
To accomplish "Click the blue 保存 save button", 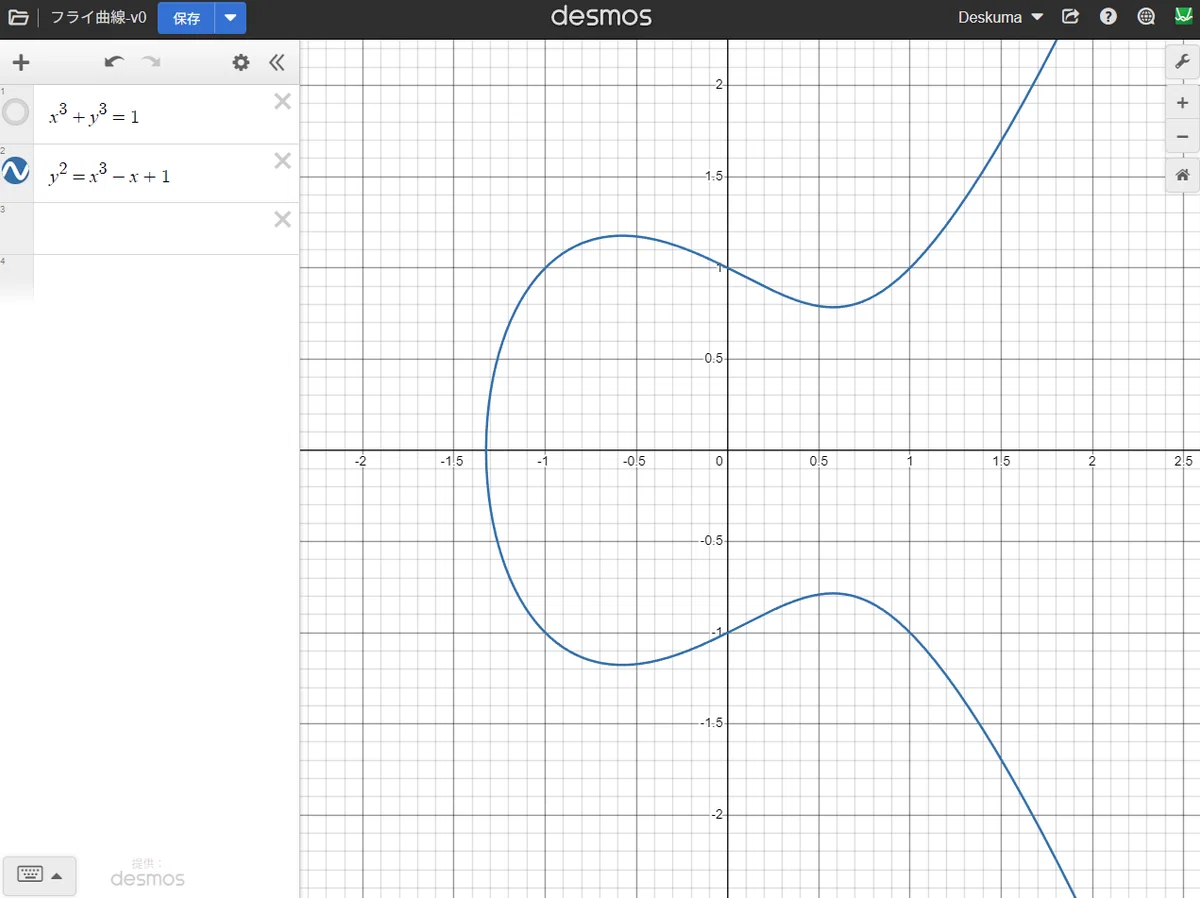I will tap(186, 18).
